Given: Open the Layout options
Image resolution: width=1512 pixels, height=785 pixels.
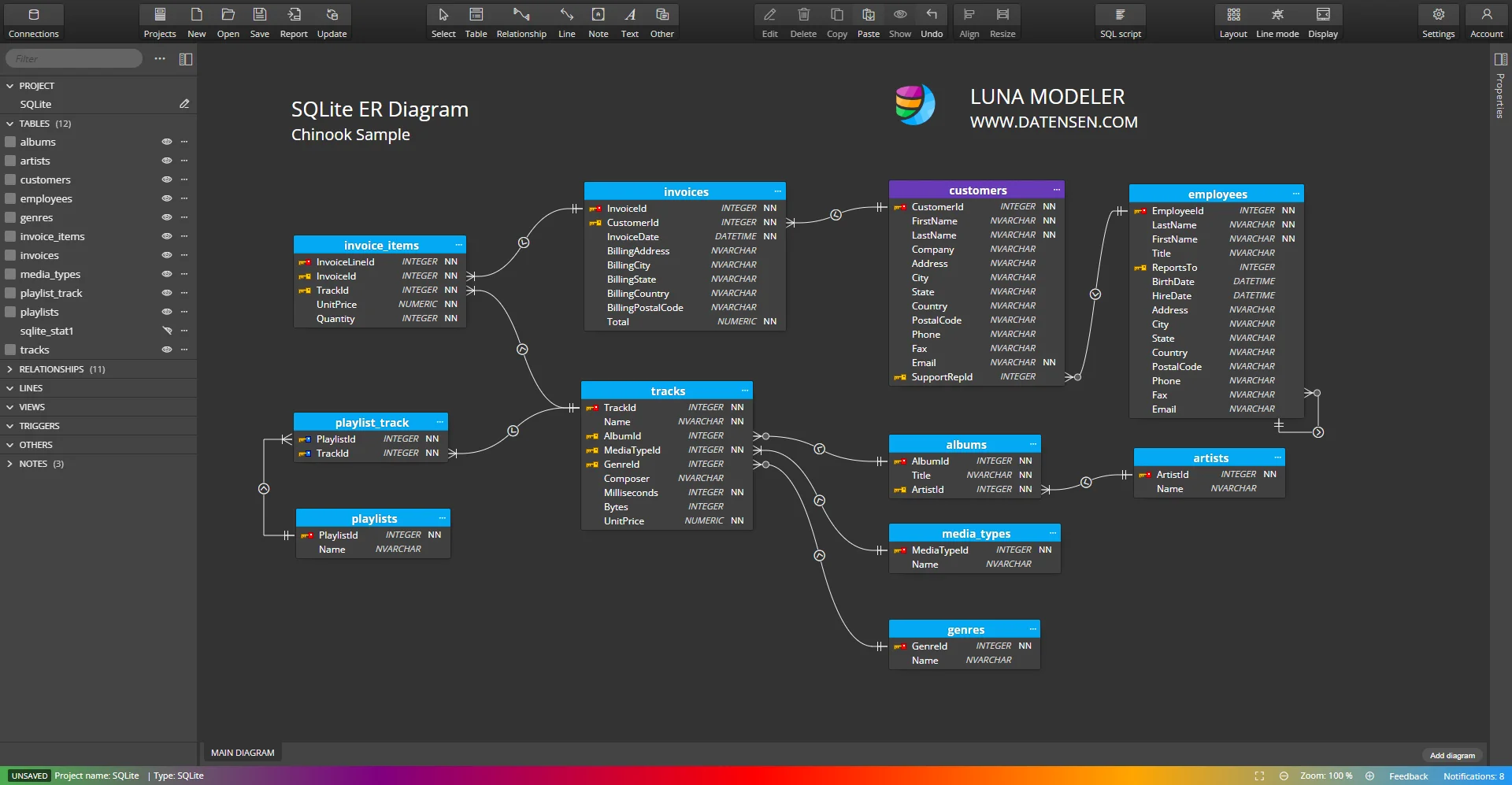Looking at the screenshot, I should (x=1232, y=21).
